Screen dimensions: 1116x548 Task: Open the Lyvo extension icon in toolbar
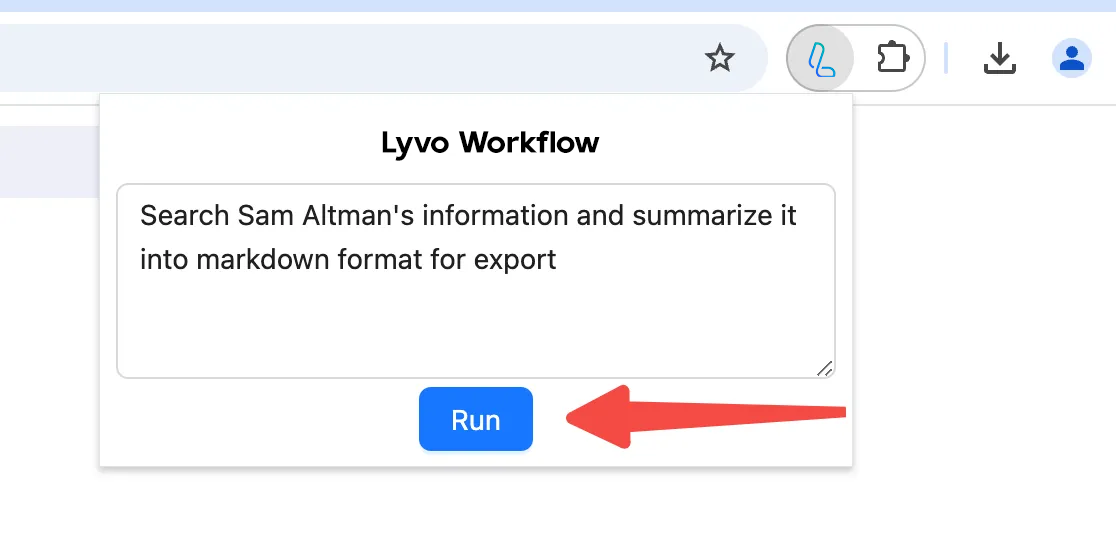pyautogui.click(x=821, y=58)
